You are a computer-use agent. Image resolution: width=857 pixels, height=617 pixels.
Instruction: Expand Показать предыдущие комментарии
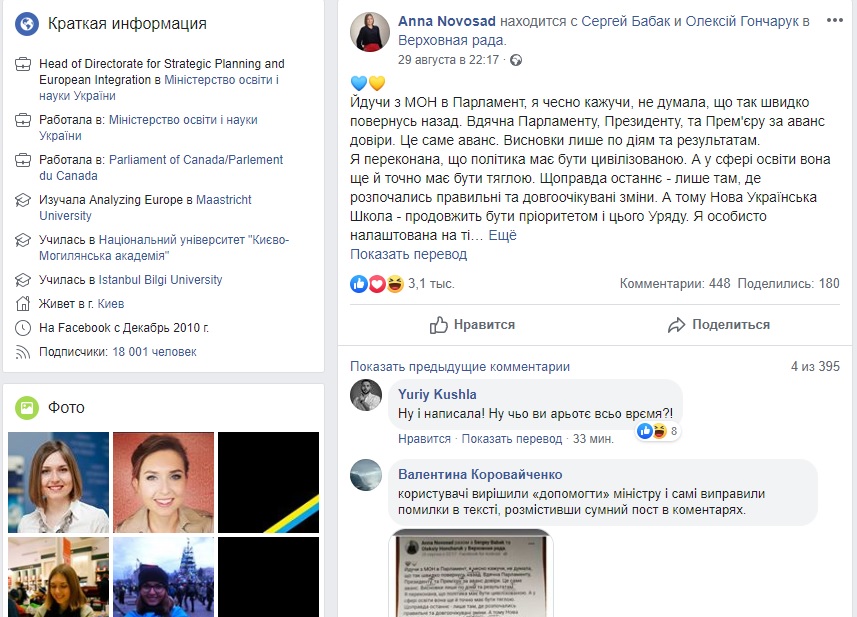click(x=460, y=367)
